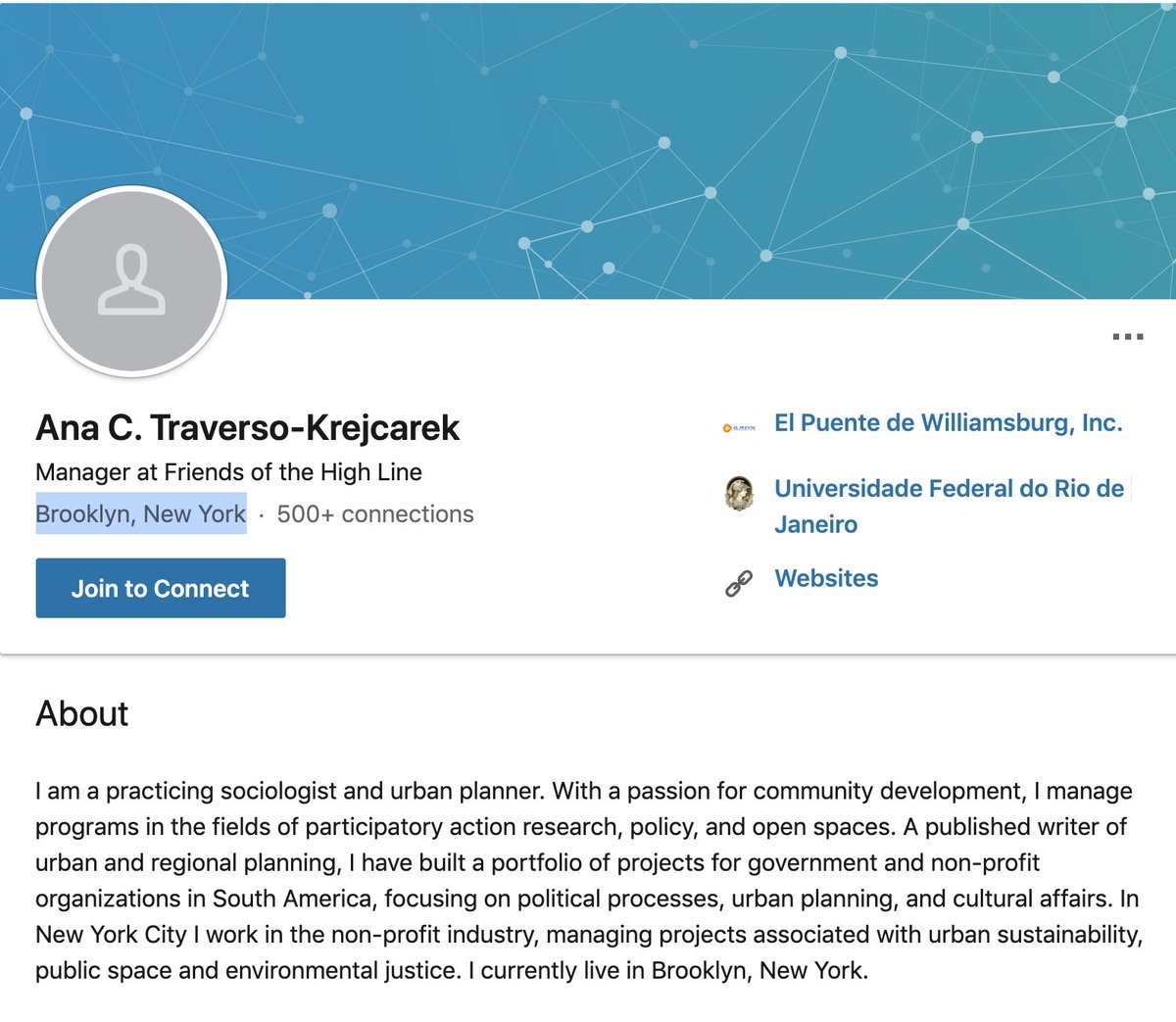The image size is (1176, 1022).
Task: Click the gray profile avatar placeholder
Action: (x=131, y=281)
